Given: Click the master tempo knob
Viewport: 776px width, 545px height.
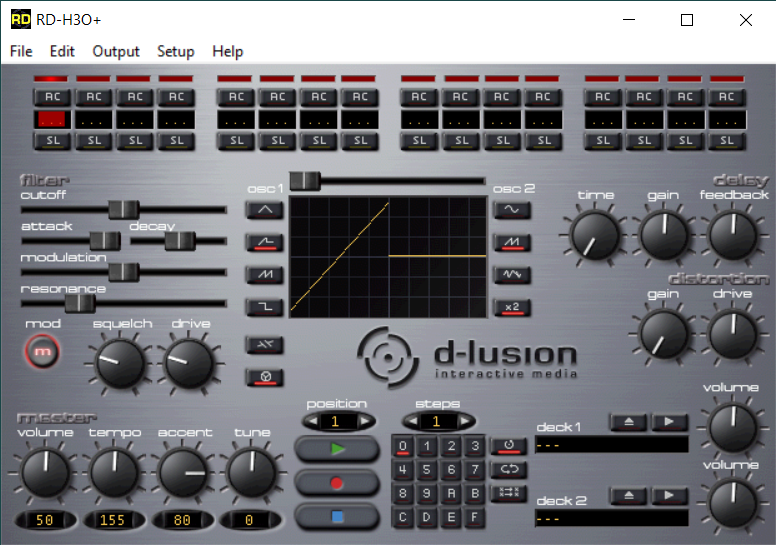Looking at the screenshot, I should (x=114, y=473).
